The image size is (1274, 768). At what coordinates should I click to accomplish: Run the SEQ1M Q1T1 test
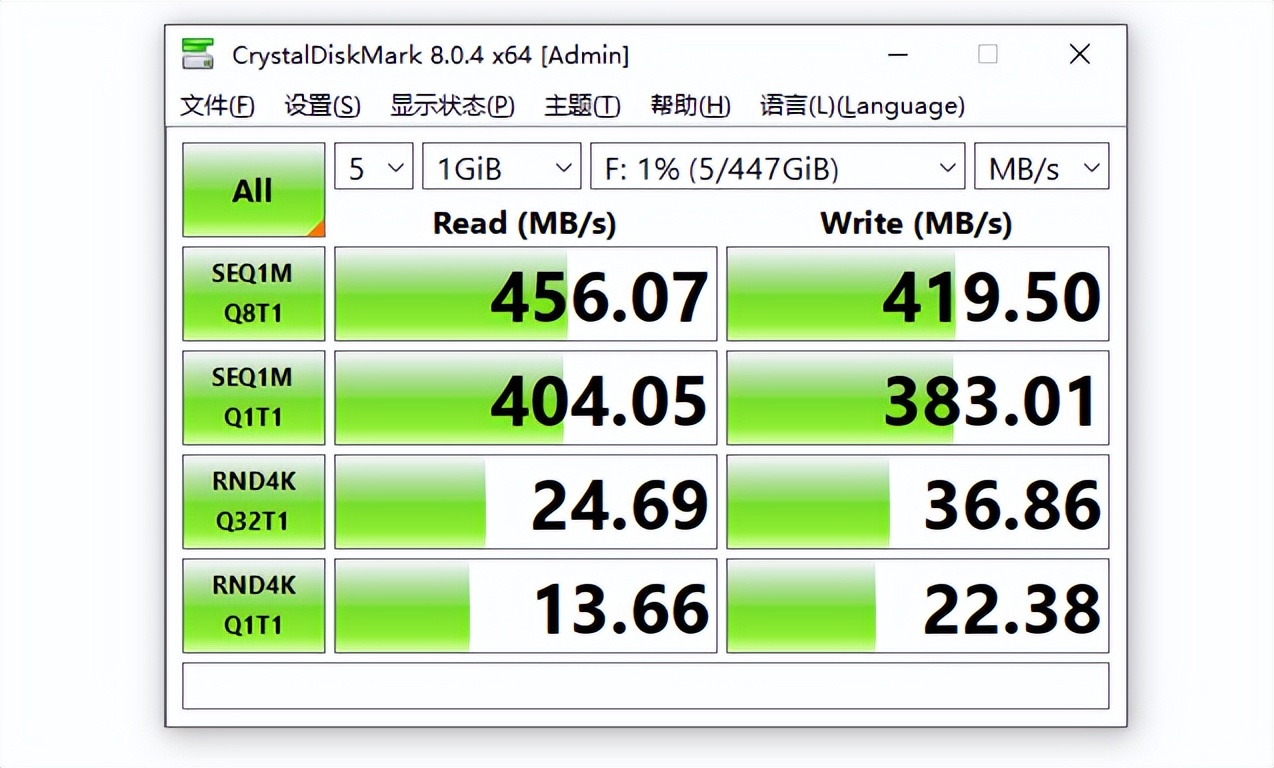[253, 398]
